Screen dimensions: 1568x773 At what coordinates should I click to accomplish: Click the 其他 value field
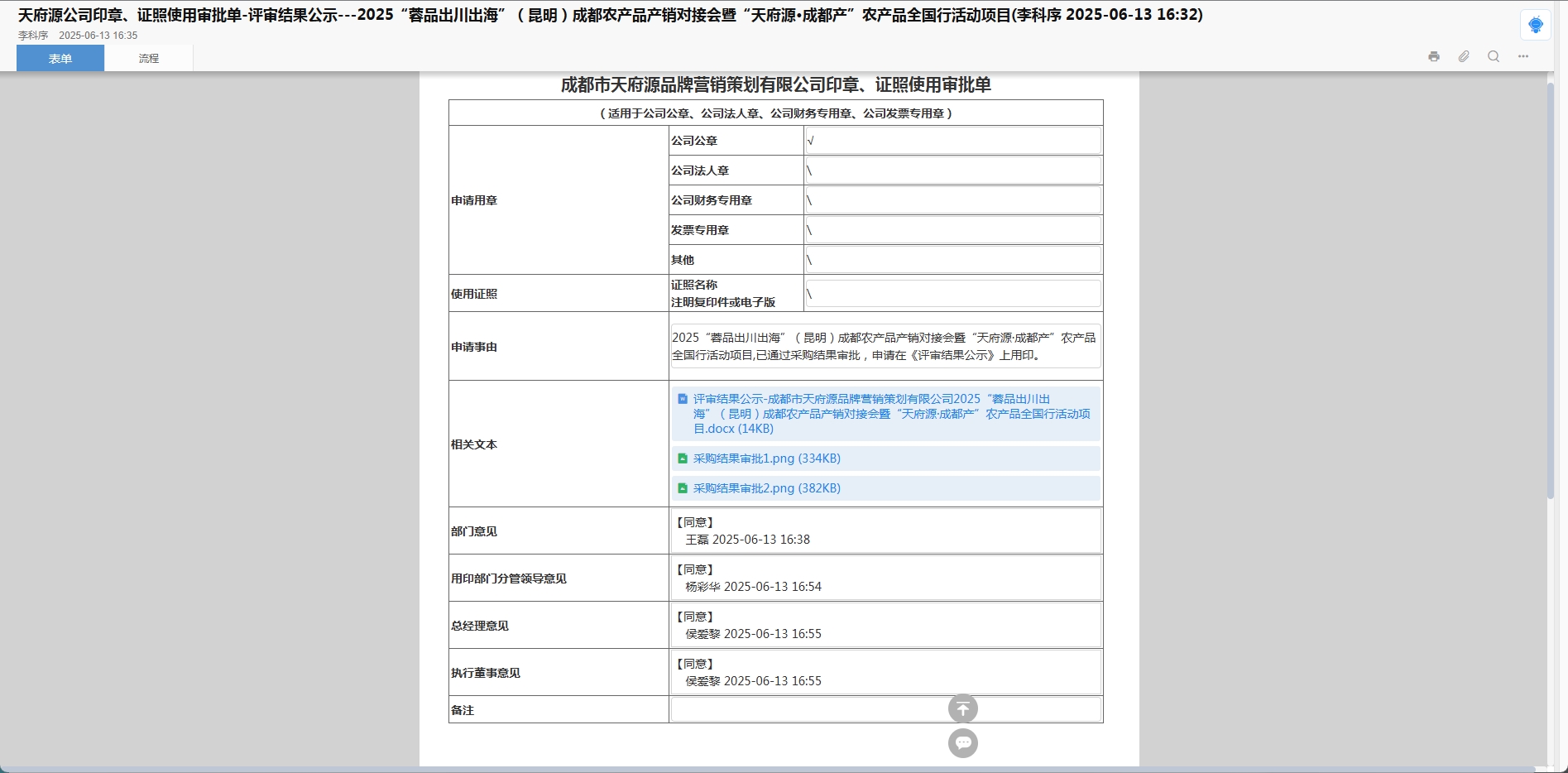tap(953, 260)
